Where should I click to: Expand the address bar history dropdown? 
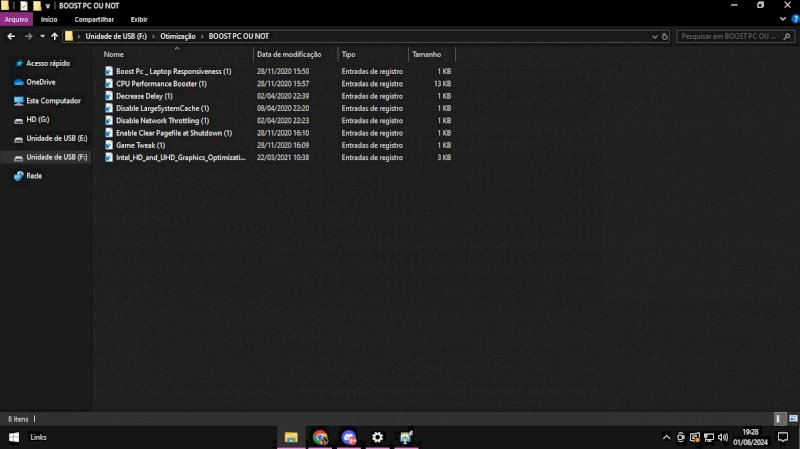point(652,36)
